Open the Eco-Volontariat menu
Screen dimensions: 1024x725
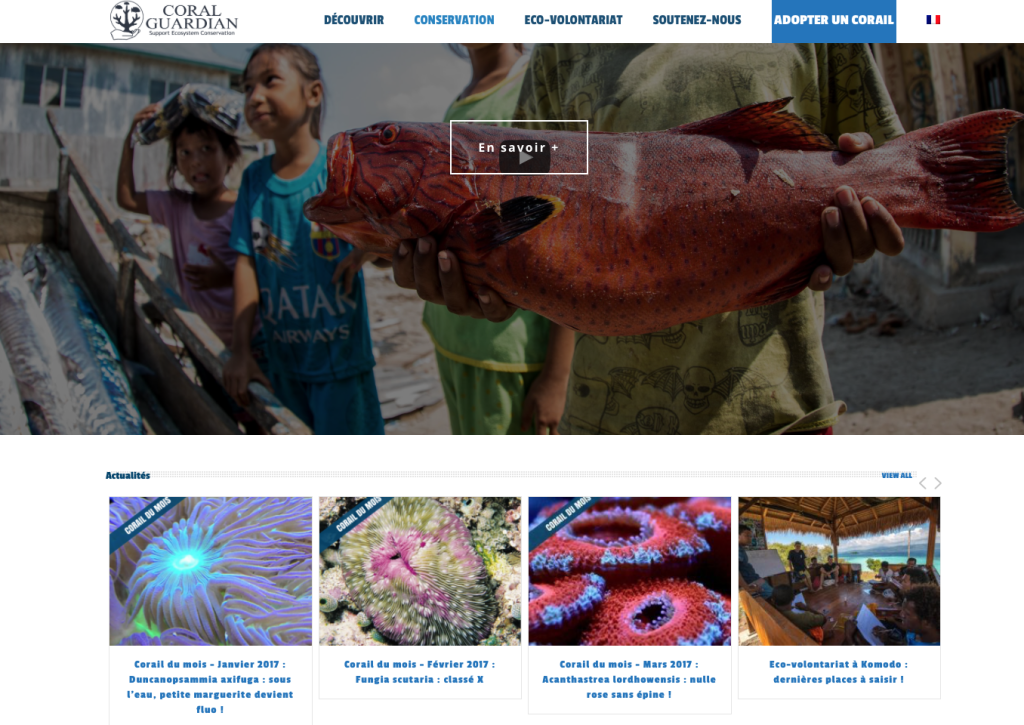point(573,20)
